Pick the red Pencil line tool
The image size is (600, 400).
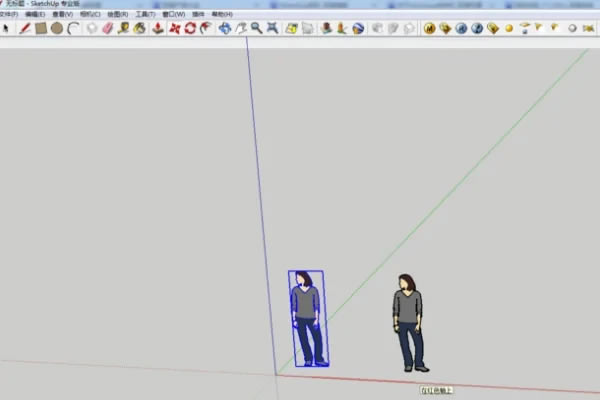click(24, 28)
